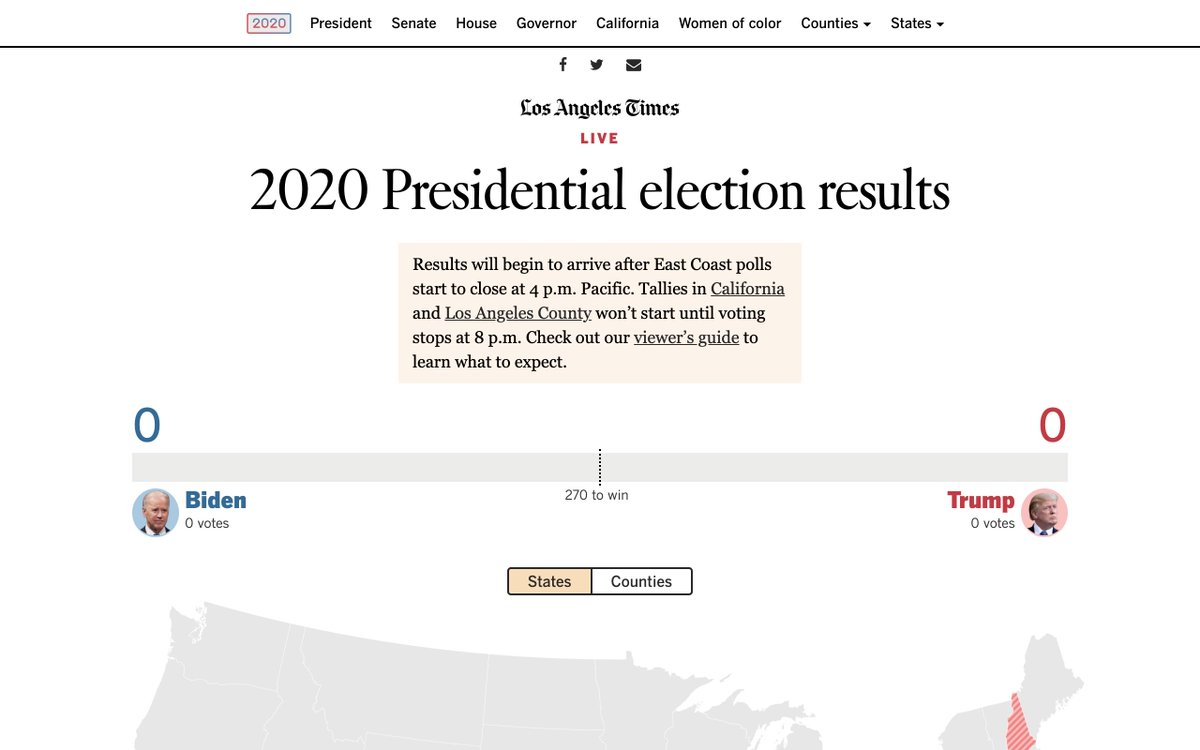1200x750 pixels.
Task: Open the Women of color section
Action: 730,23
